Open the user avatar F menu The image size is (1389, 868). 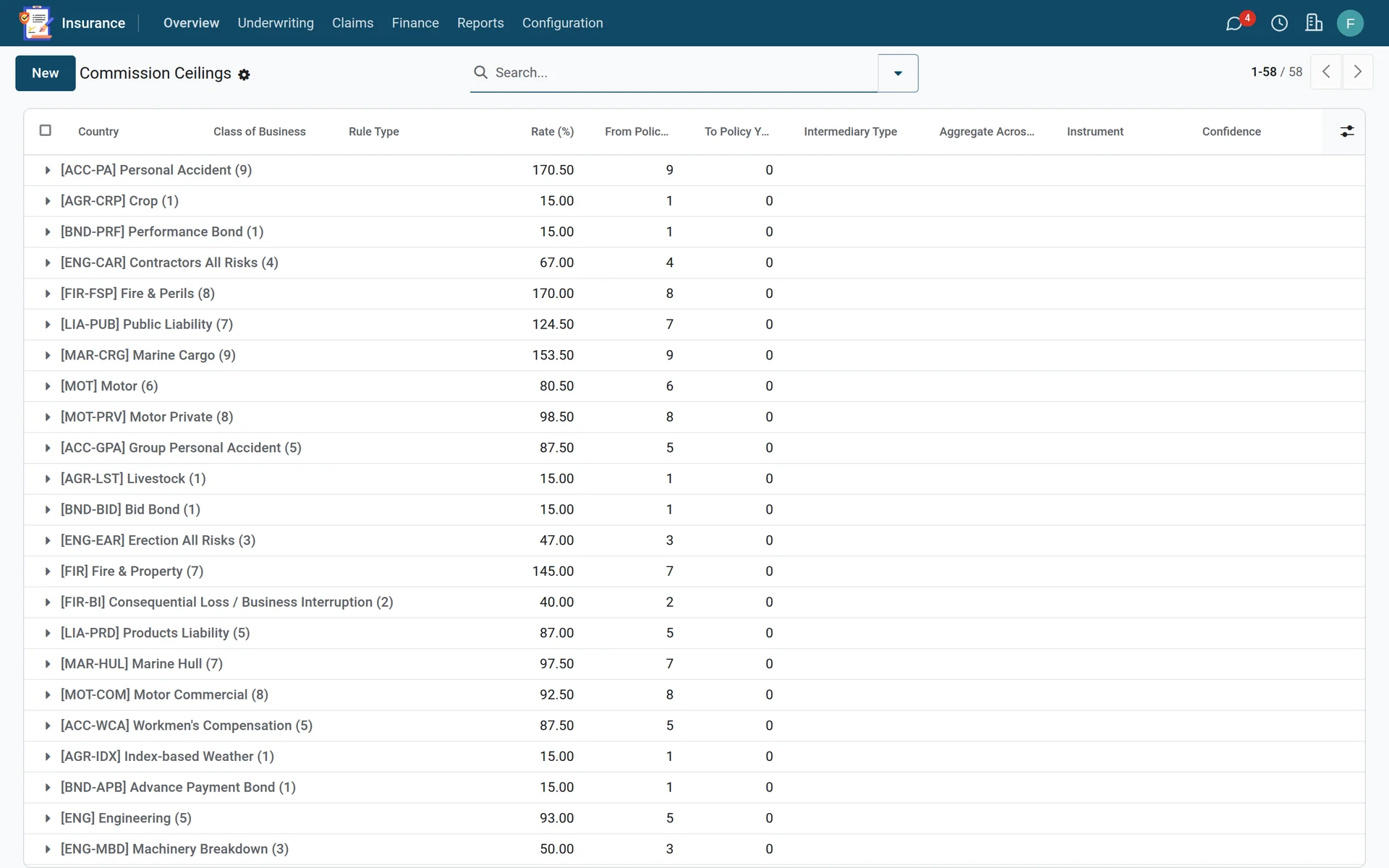pos(1350,23)
